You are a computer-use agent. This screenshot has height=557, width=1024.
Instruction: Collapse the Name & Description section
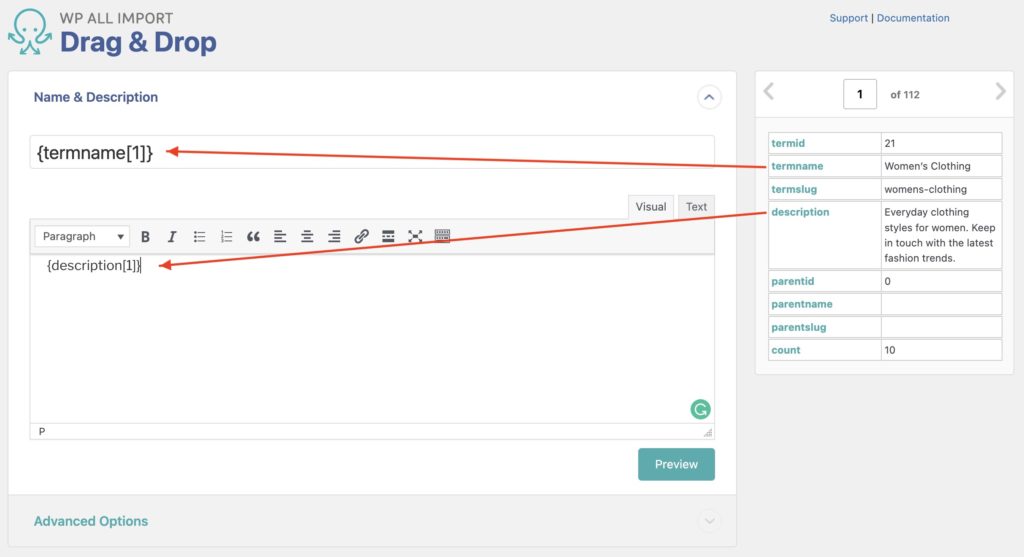[x=709, y=97]
